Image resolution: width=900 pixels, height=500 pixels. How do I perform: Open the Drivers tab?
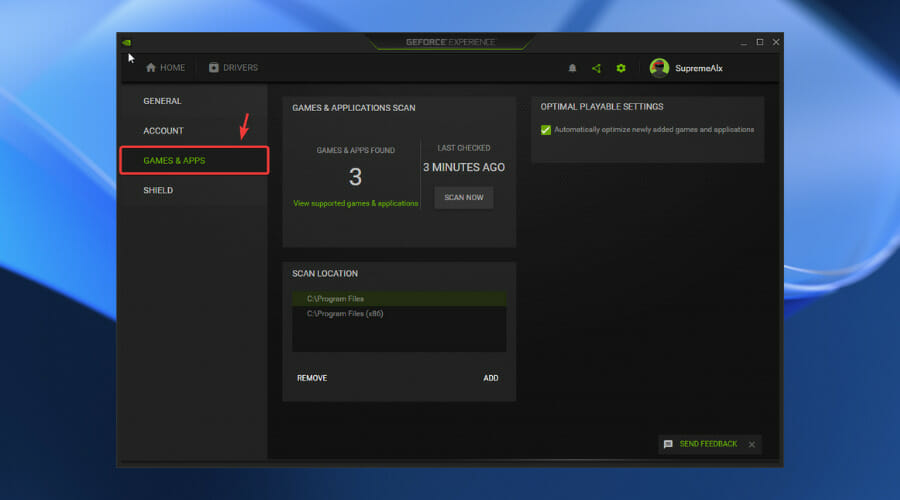pyautogui.click(x=233, y=68)
